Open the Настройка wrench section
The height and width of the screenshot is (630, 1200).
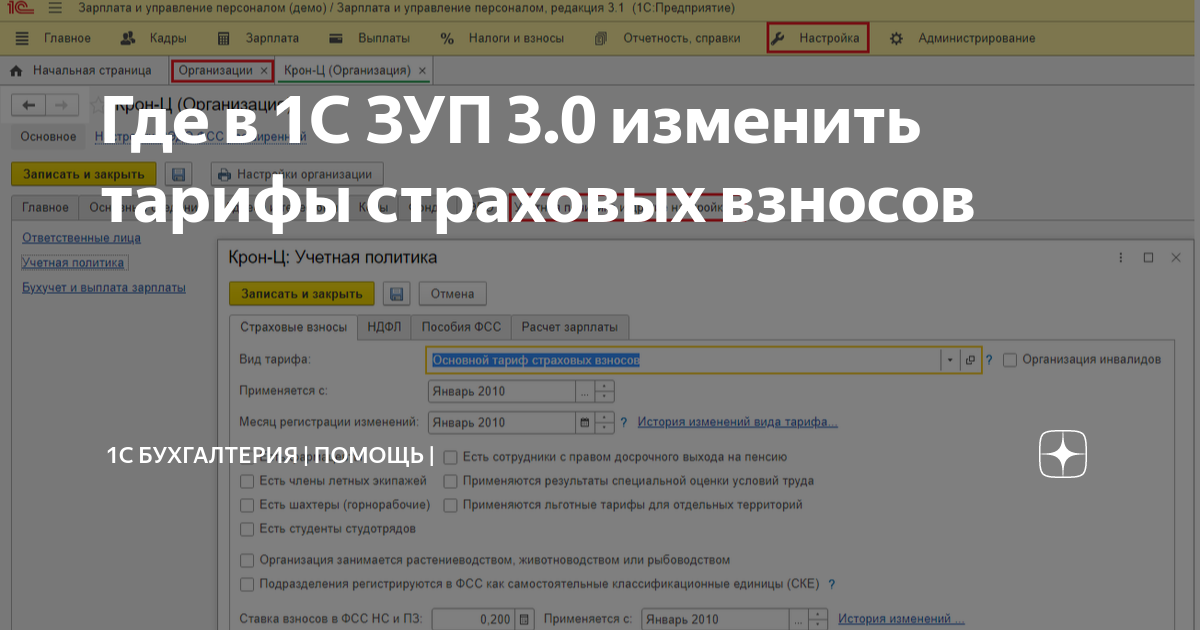point(817,38)
